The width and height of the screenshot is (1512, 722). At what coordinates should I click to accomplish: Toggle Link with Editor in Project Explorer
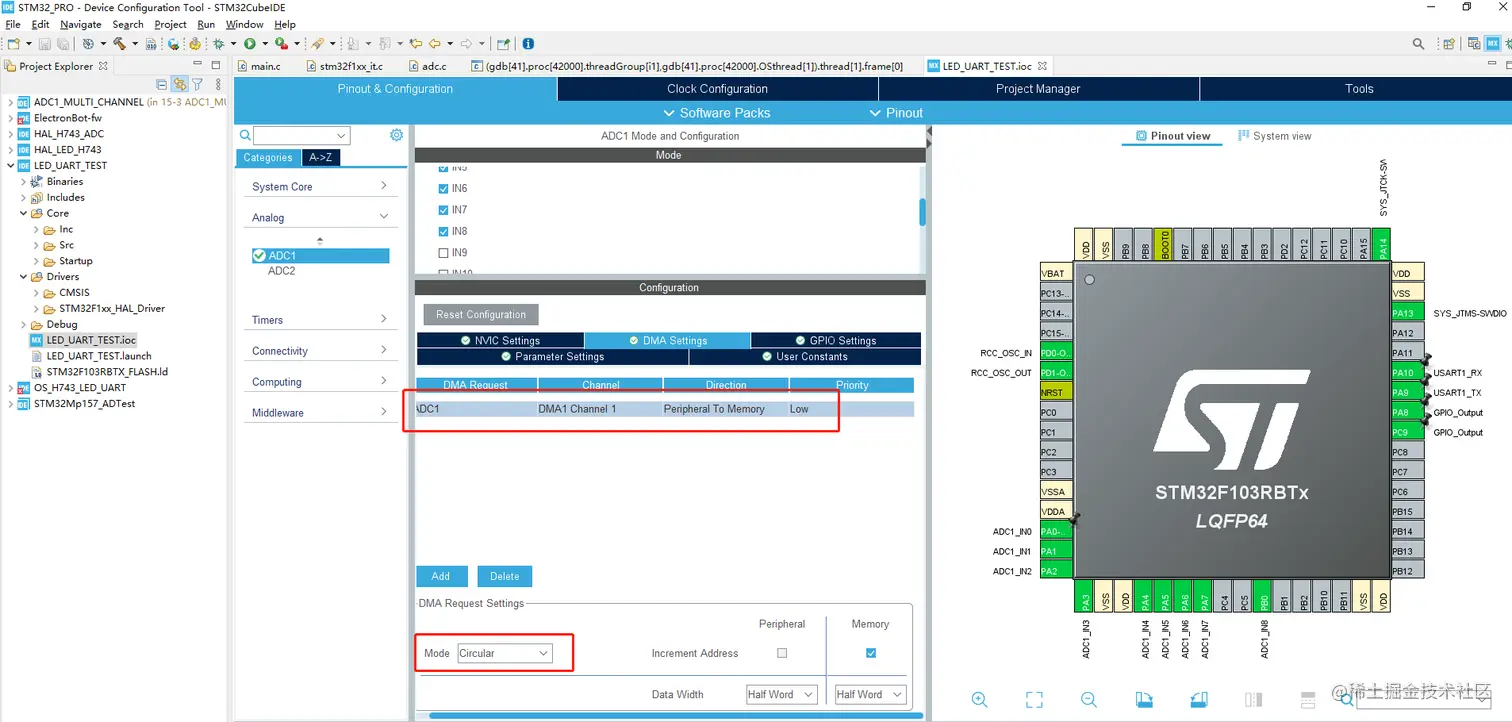[x=179, y=85]
